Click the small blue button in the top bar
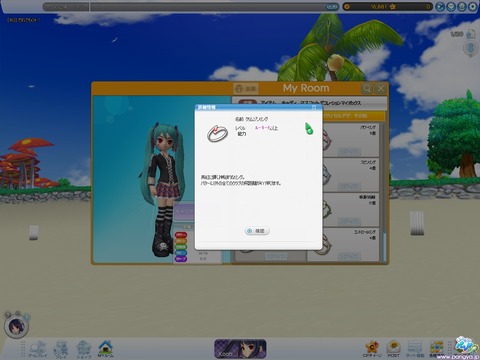Image resolution: width=480 pixels, height=360 pixels. click(x=331, y=7)
